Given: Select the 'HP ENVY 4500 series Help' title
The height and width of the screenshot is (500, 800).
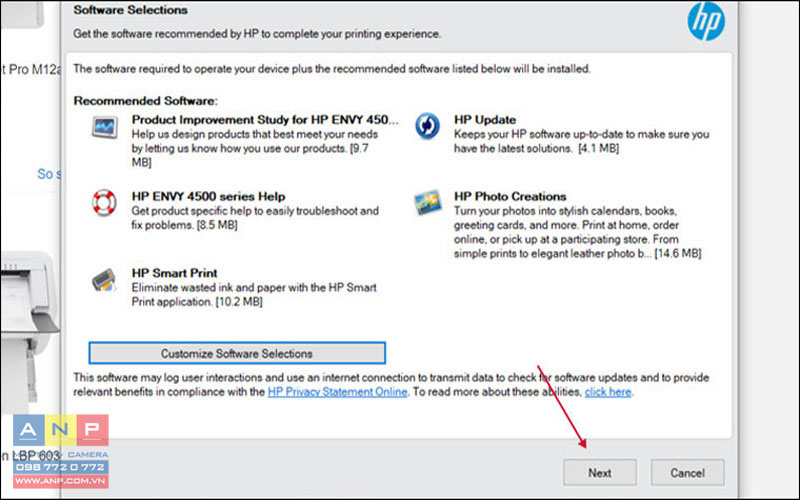Looking at the screenshot, I should [x=208, y=196].
